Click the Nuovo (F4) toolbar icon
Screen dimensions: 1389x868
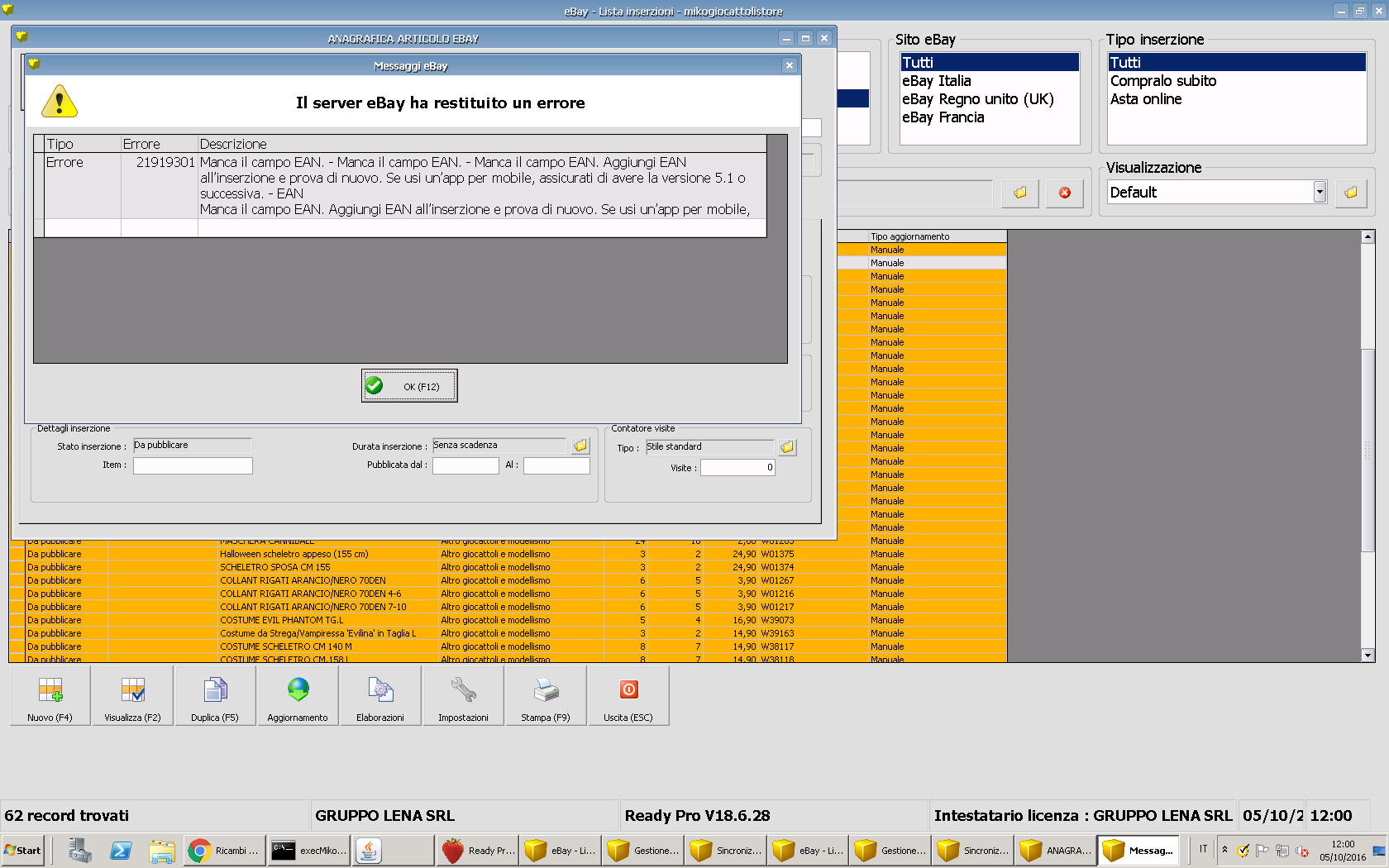click(x=50, y=695)
